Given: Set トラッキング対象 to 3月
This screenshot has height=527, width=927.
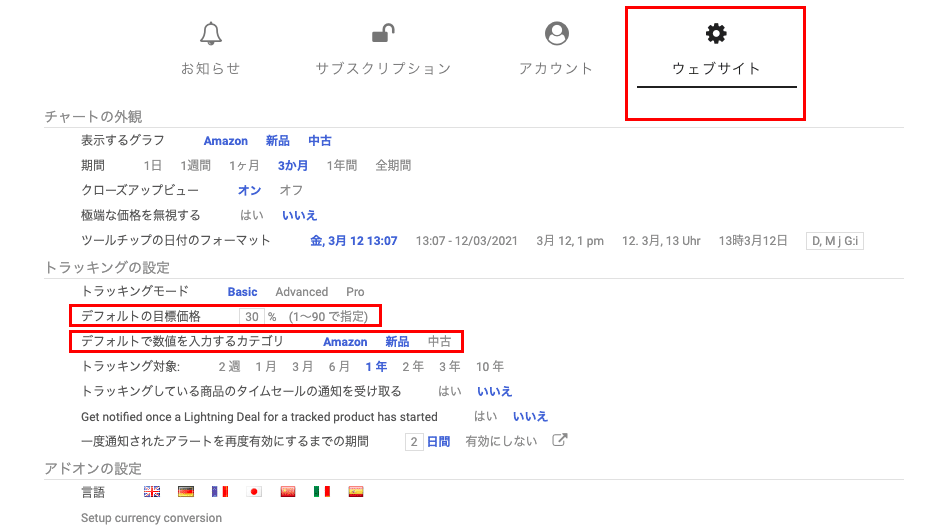Looking at the screenshot, I should (303, 367).
